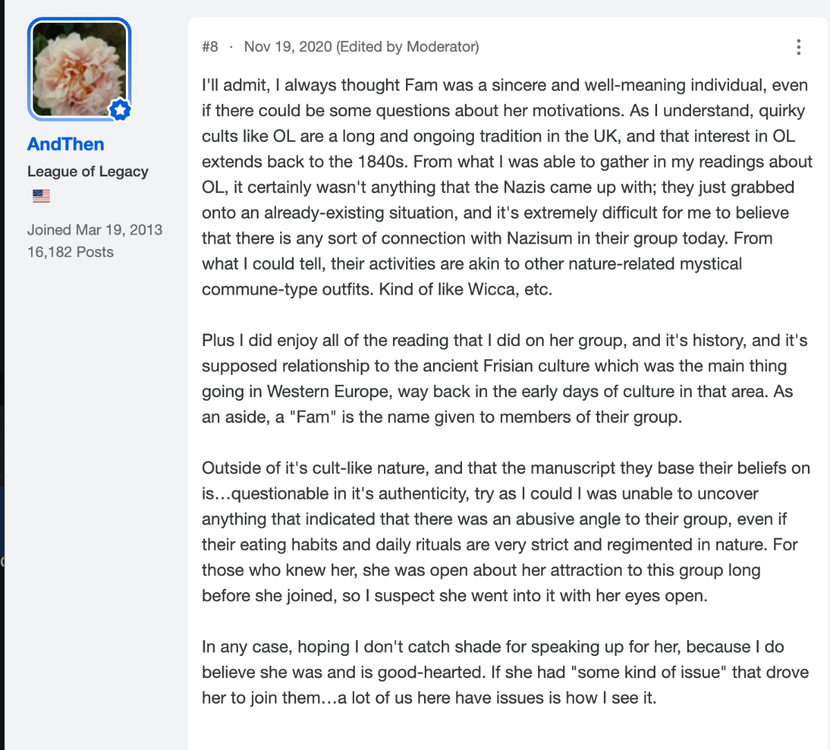Open the three-dot post options menu
Viewport: 830px width, 750px height.
798,47
